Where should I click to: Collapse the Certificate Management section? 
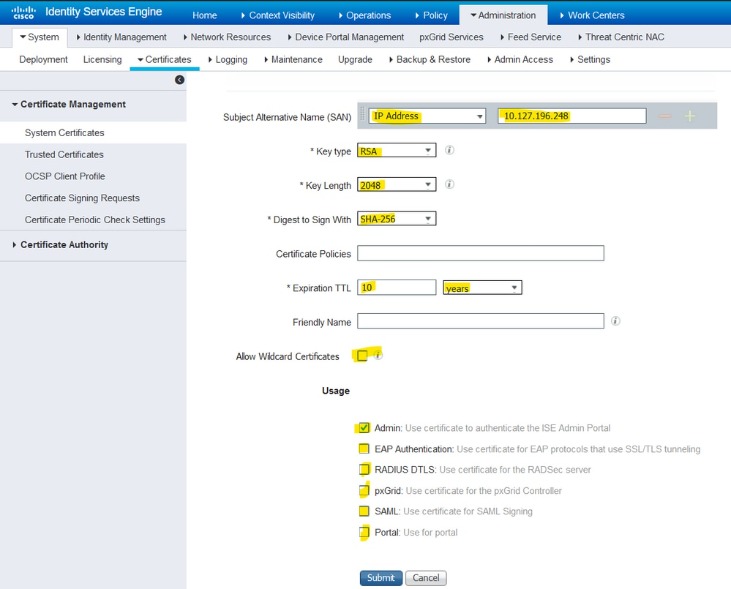[69, 104]
